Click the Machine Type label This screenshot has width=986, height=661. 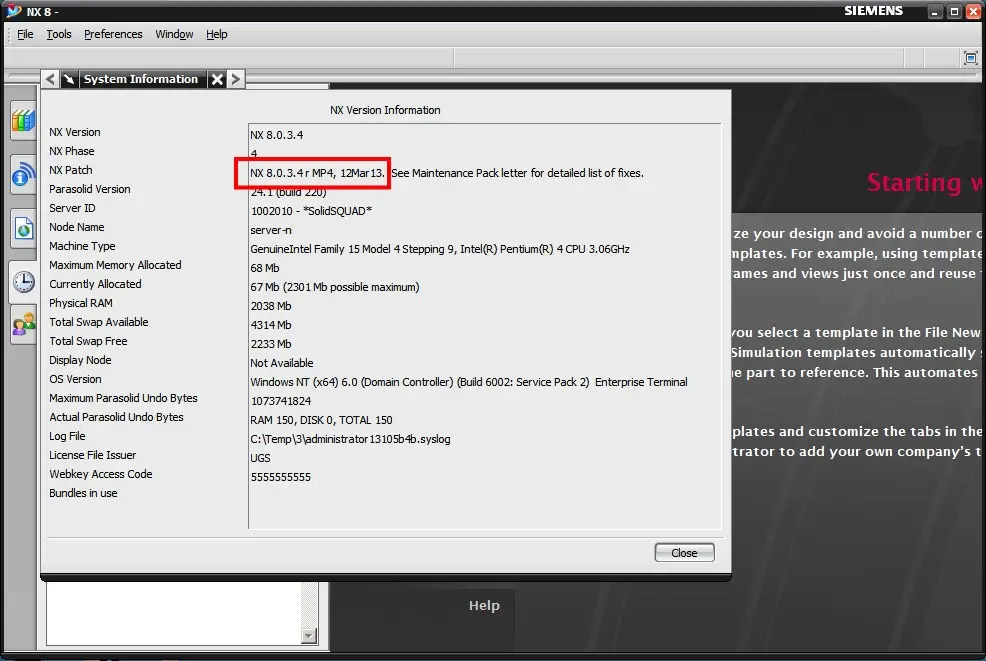click(82, 246)
